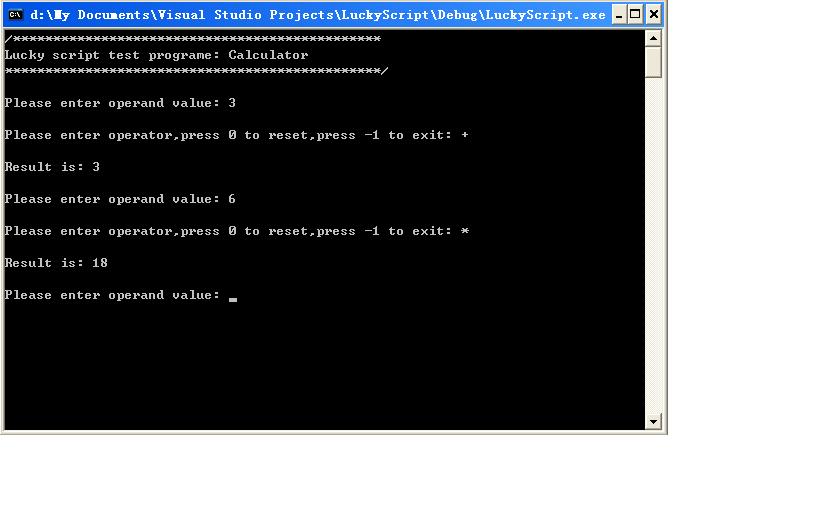Click the 'Lucky script test programe: Calculator' heading
The image size is (840, 525).
coord(156,55)
